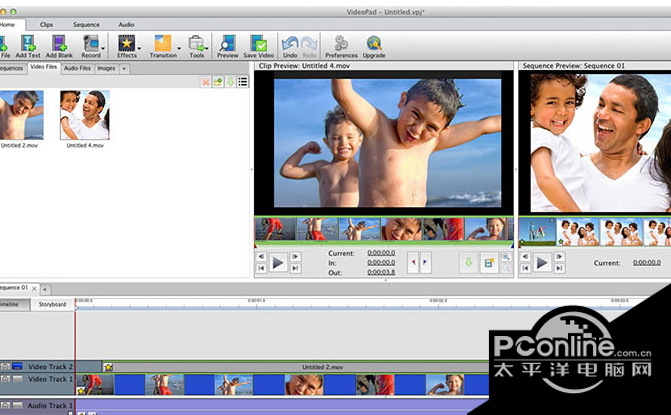Screen dimensions: 671x415
Task: Toggle Audio Track 1 mute button
Action: (x=18, y=405)
